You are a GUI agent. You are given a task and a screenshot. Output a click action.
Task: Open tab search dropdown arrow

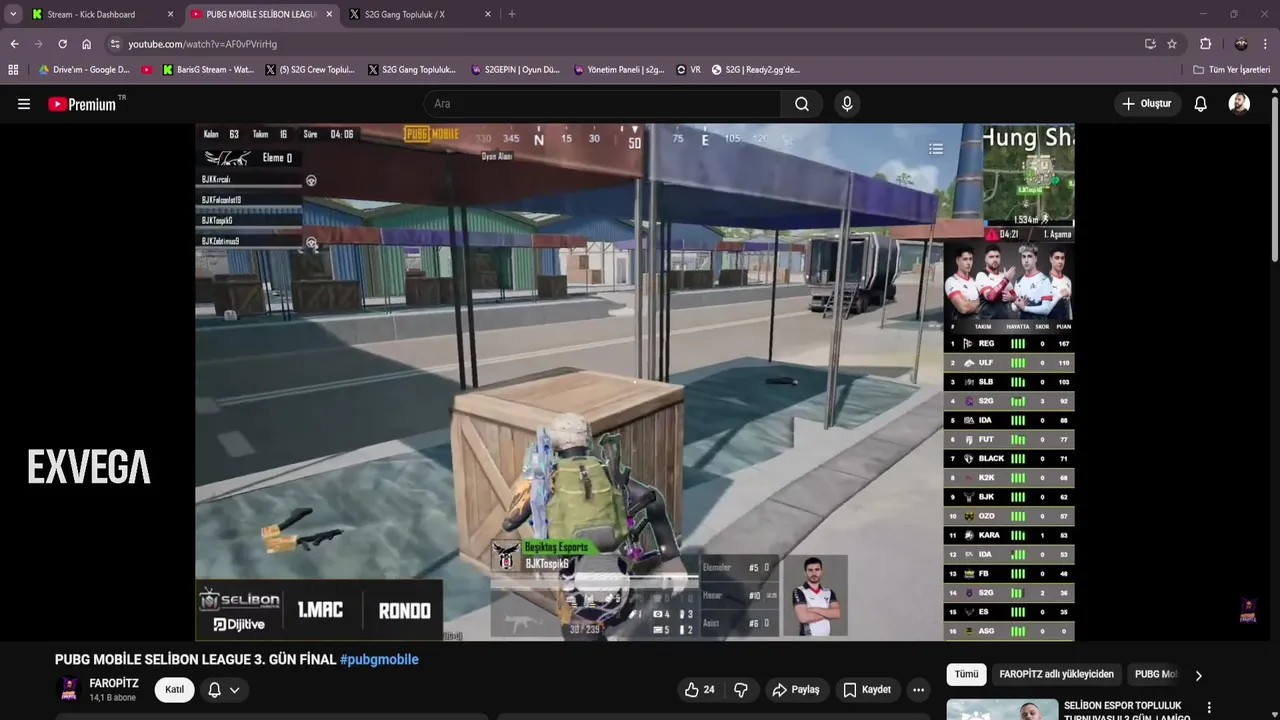point(13,14)
